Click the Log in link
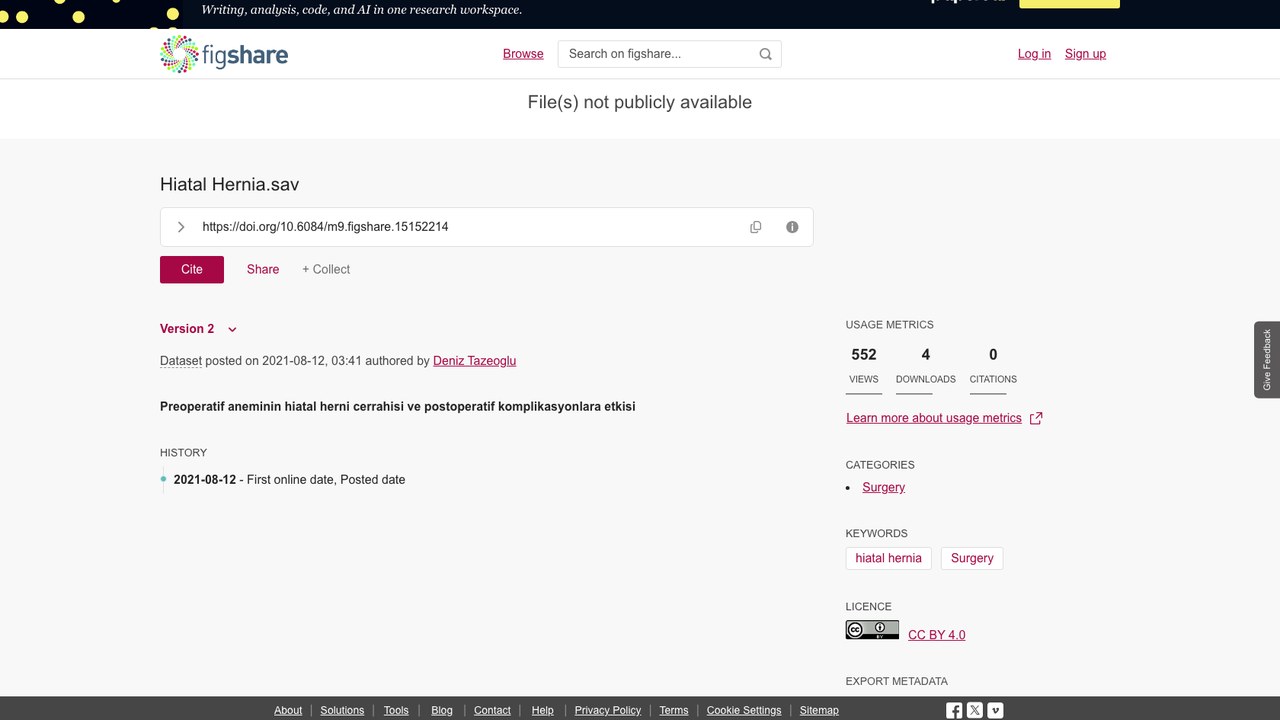This screenshot has width=1280, height=720. tap(1034, 54)
